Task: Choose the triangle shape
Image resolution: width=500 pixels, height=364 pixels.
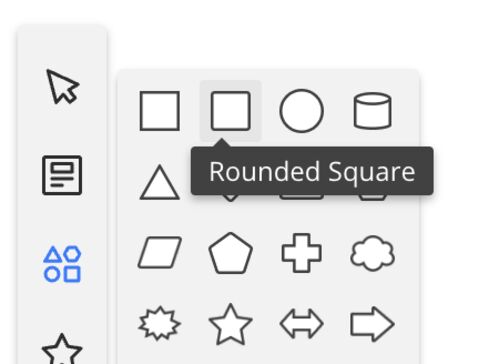Action: point(160,182)
